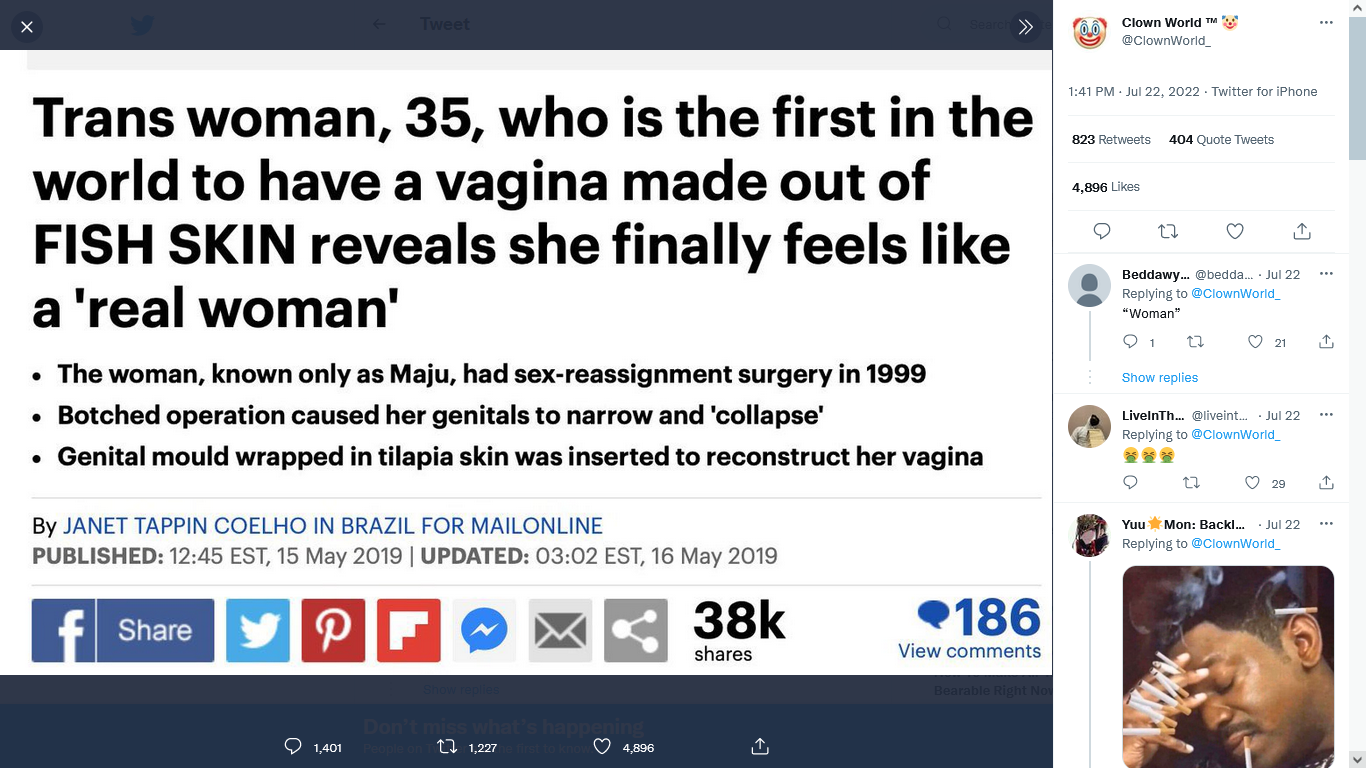Collapse the side panel with double-chevron icon

click(x=1025, y=27)
